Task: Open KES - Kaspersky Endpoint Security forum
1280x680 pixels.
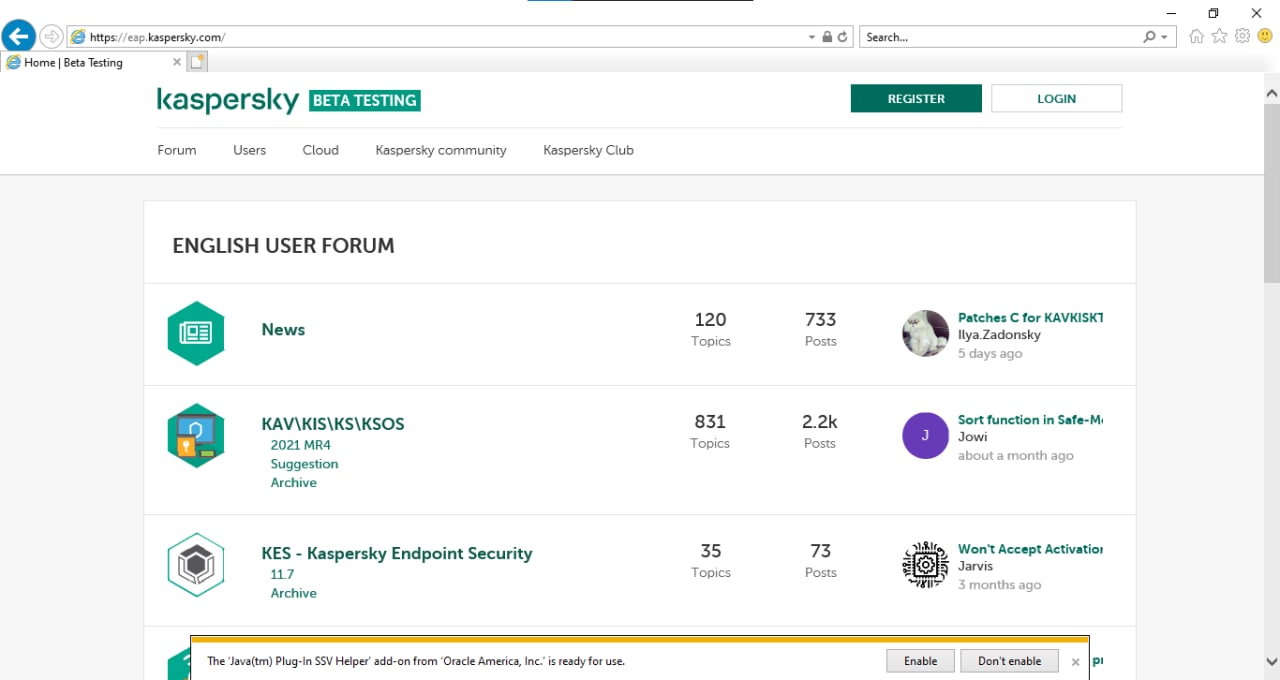Action: point(397,553)
